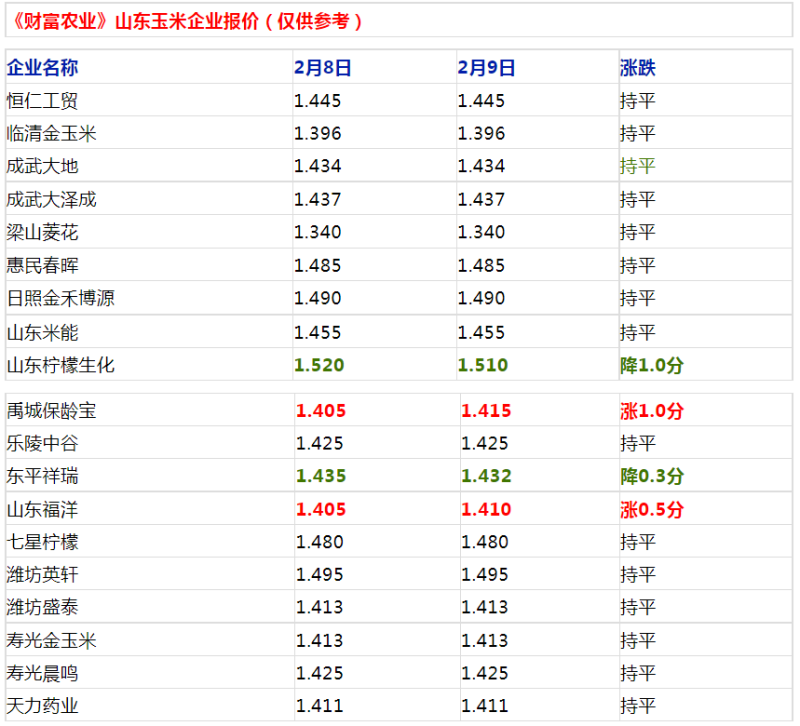800x726 pixels.
Task: Click the company name 恒仁工贸
Action: [42, 101]
